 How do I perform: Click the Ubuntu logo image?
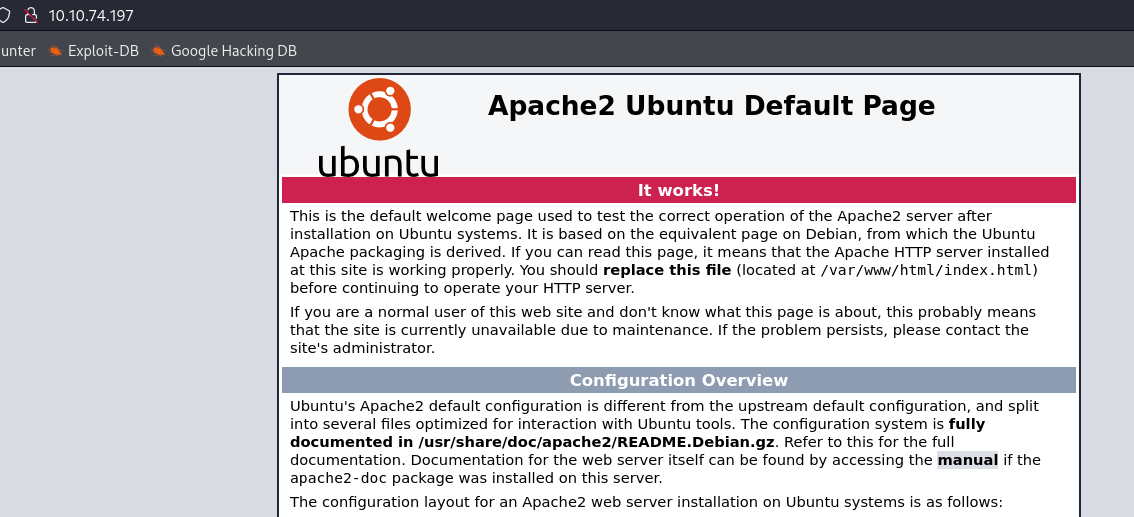coord(378,127)
